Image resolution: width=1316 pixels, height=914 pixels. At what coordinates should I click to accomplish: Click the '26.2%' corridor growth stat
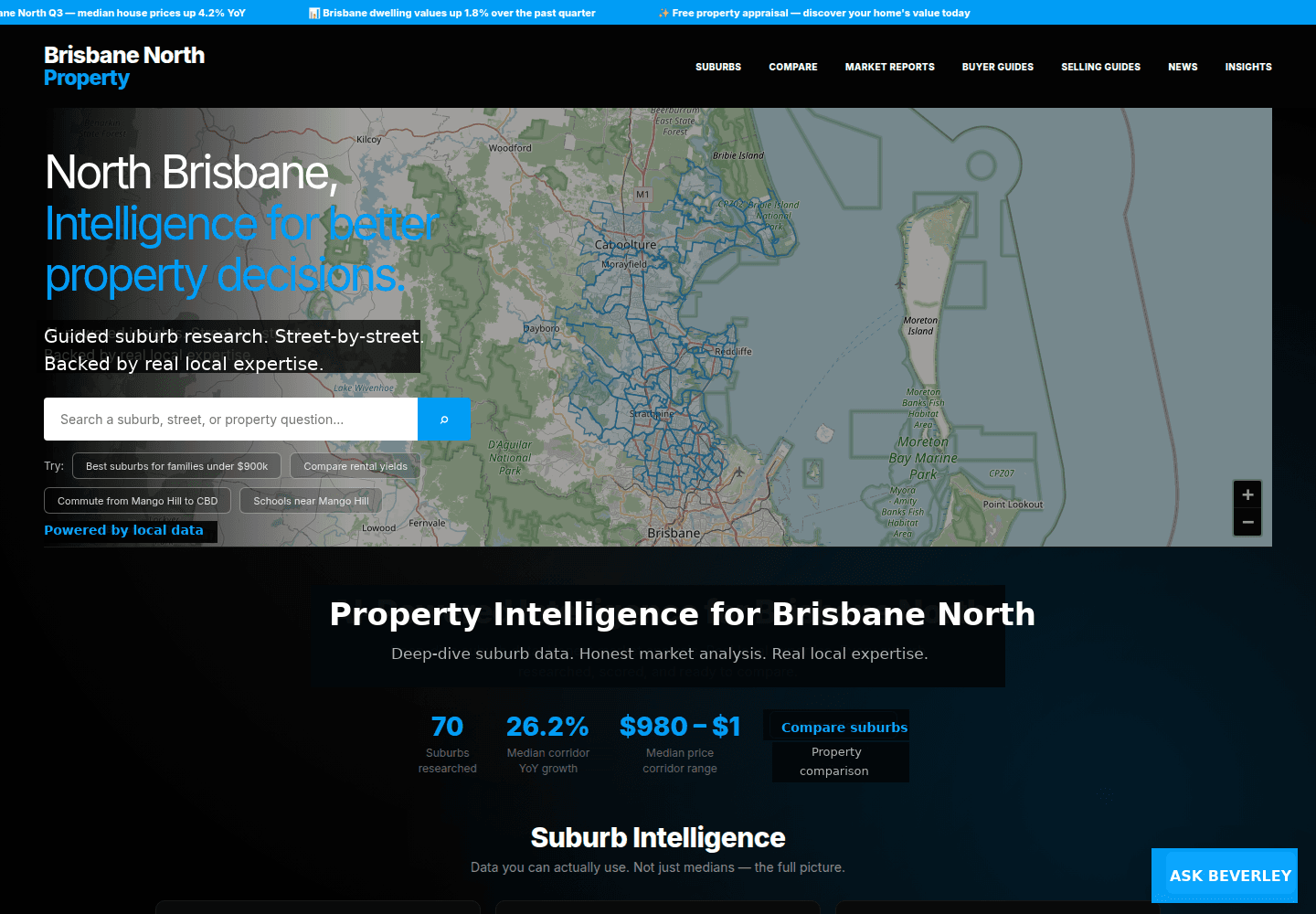point(547,744)
